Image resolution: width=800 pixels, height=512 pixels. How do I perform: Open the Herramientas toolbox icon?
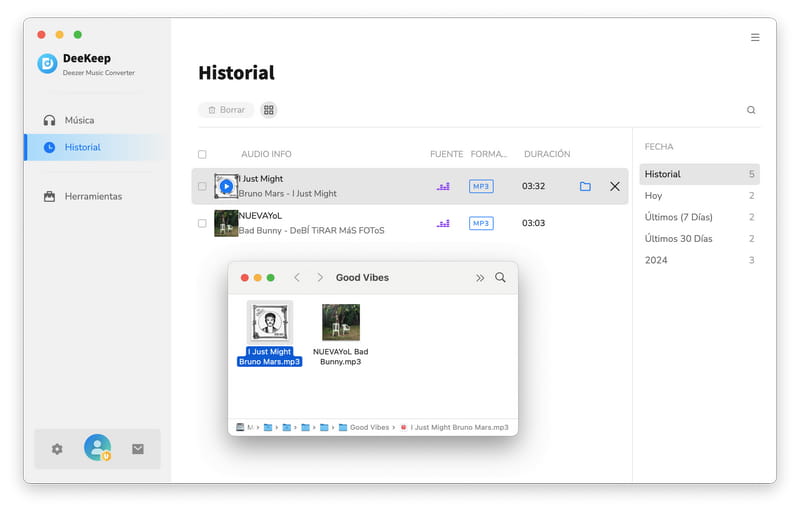pos(49,196)
